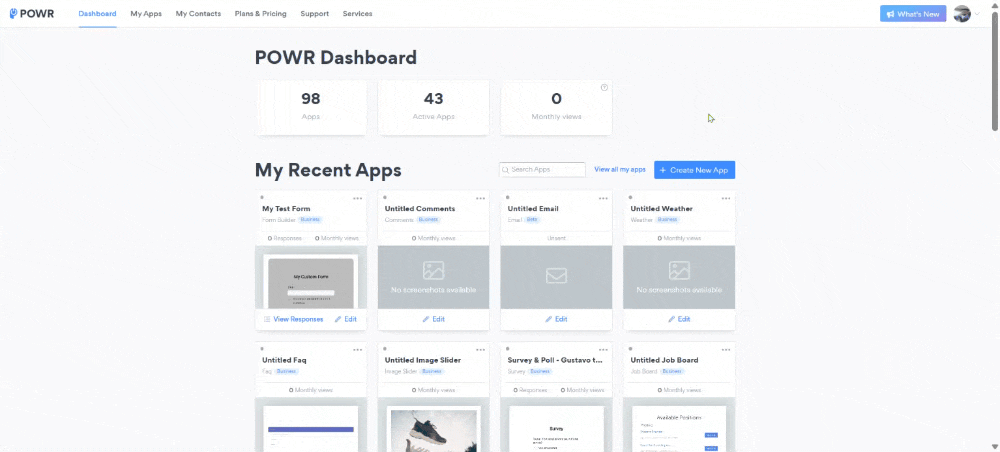Image resolution: width=1000 pixels, height=452 pixels.
Task: Click the Untitled Job Board title
Action: [665, 360]
